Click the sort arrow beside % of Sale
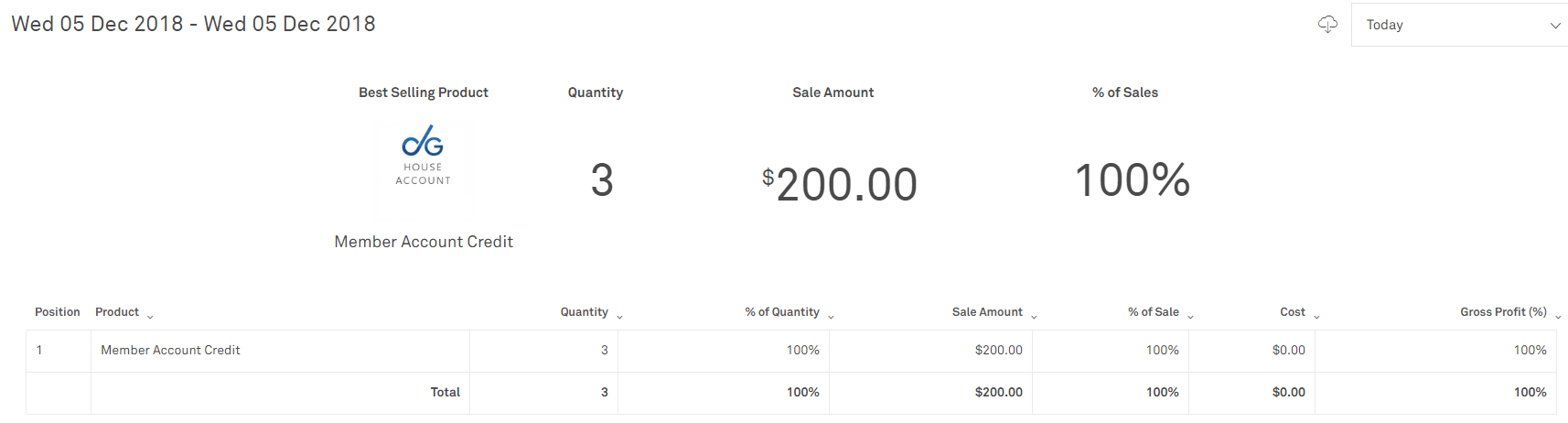Viewport: 1568px width, 423px height. 1190,317
